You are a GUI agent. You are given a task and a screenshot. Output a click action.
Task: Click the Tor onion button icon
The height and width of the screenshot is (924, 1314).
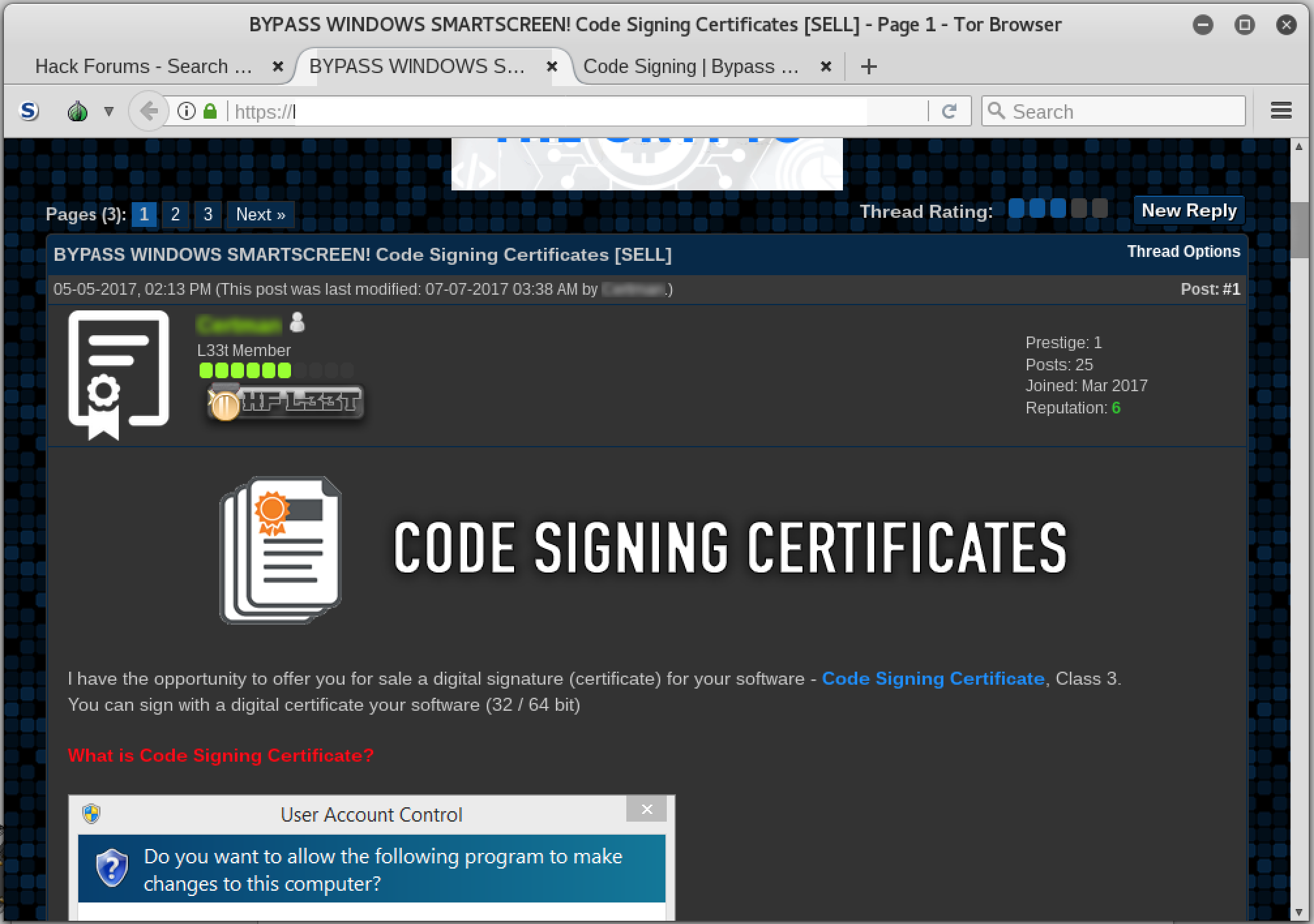[x=78, y=112]
